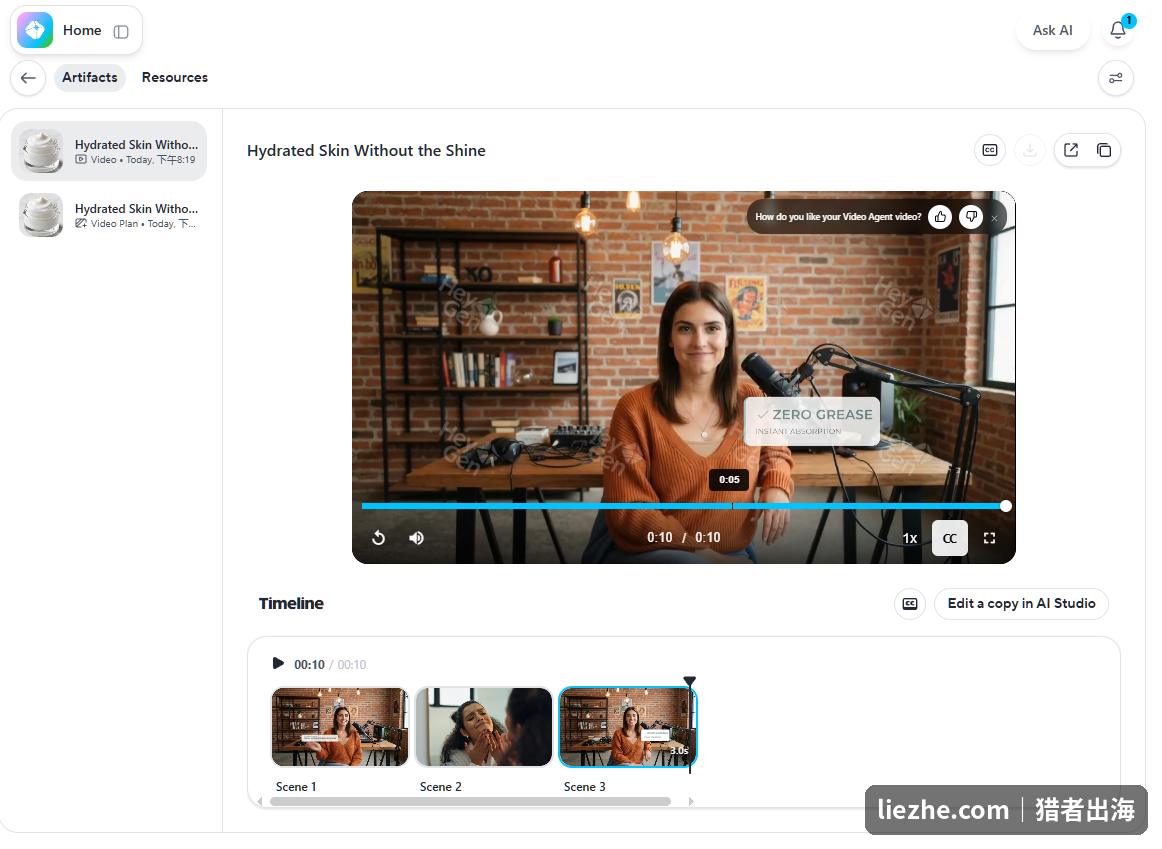Screen dimensions: 1162x849
Task: Open the filter settings sliders icon
Action: pyautogui.click(x=1115, y=78)
